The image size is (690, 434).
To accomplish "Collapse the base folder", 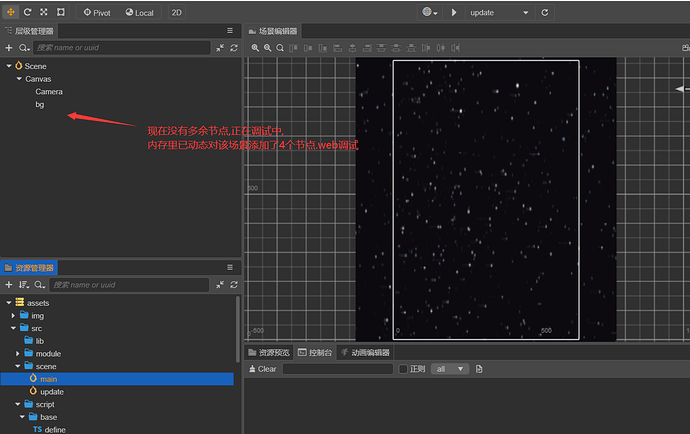I will tap(22, 417).
